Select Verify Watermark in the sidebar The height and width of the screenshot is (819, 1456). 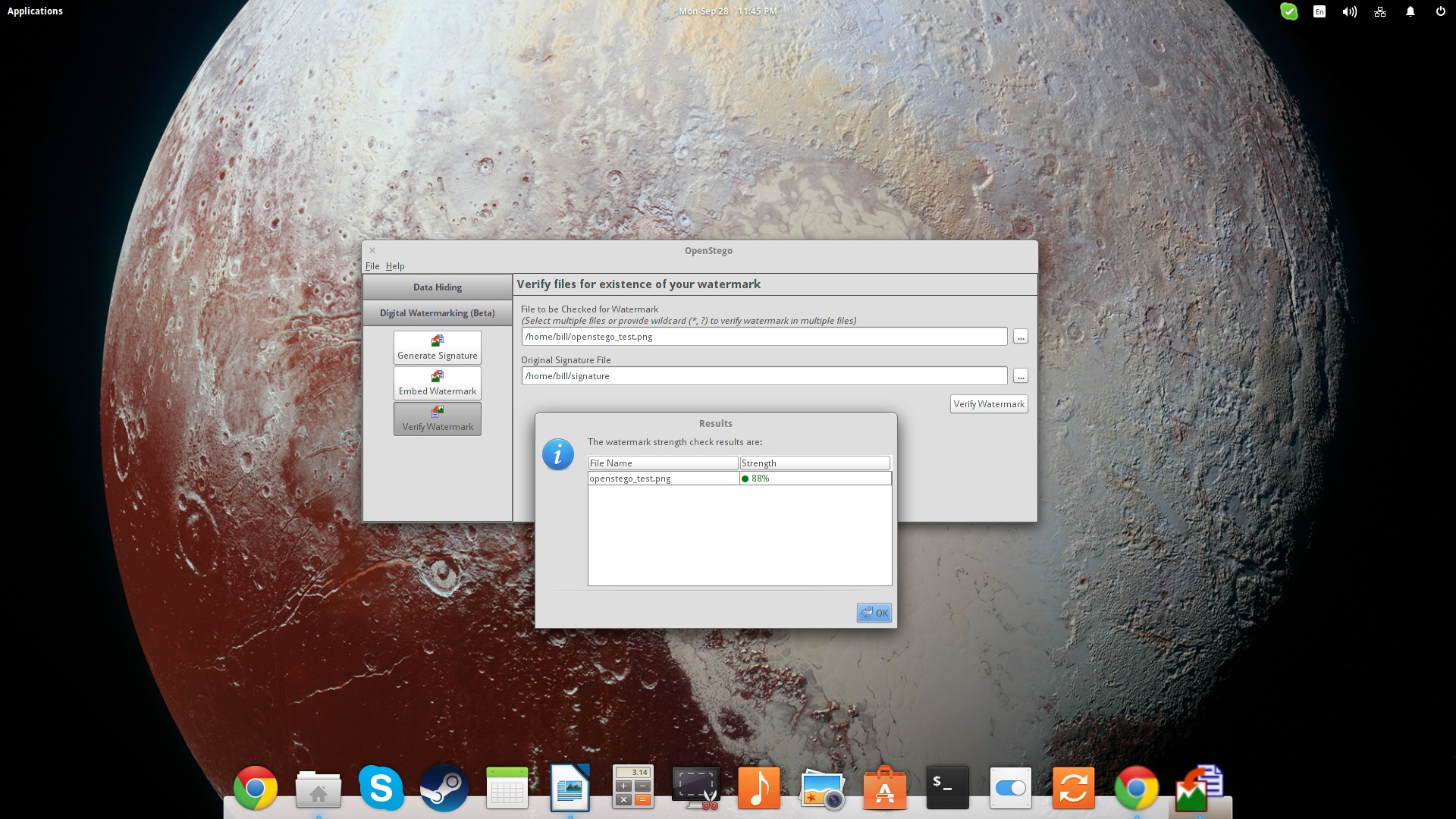coord(437,419)
